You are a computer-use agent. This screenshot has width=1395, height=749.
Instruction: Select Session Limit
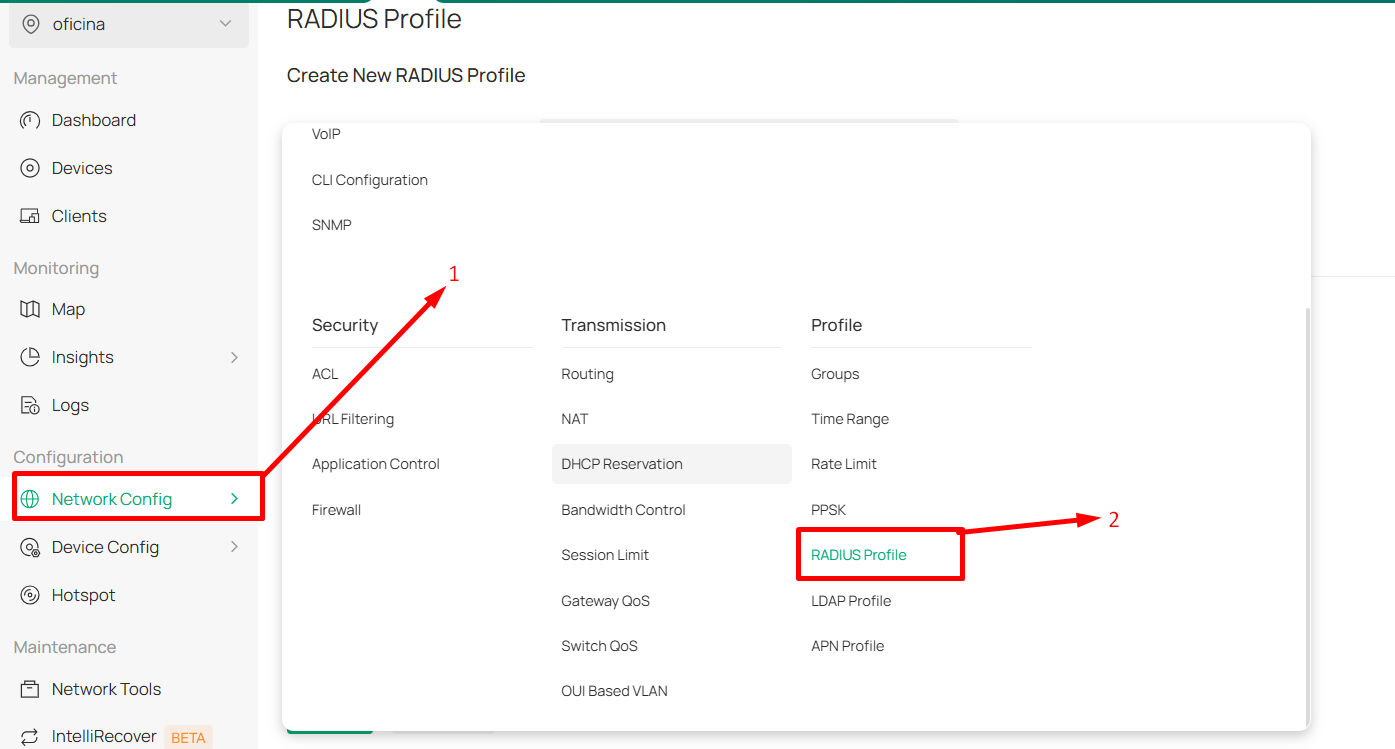(605, 555)
